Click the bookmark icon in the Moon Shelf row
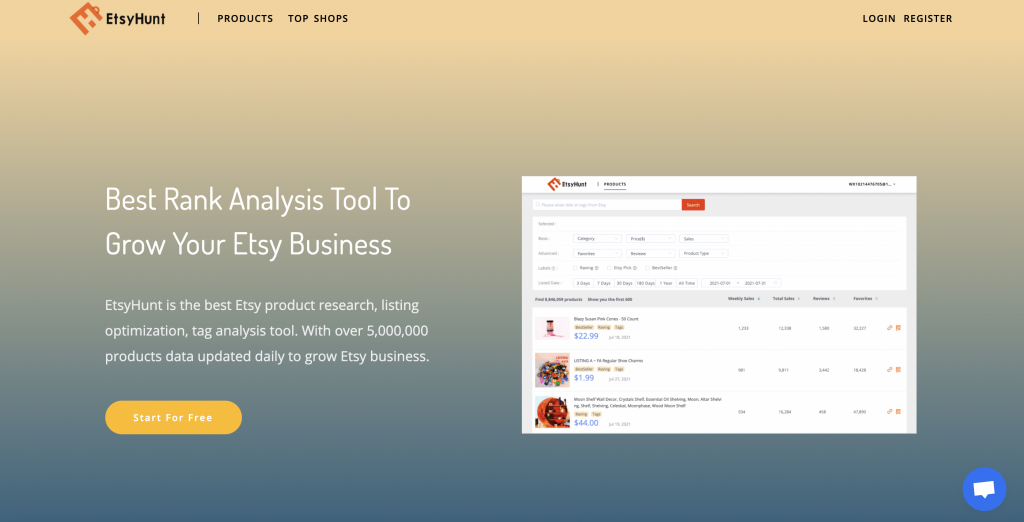1024x522 pixels. 898,411
